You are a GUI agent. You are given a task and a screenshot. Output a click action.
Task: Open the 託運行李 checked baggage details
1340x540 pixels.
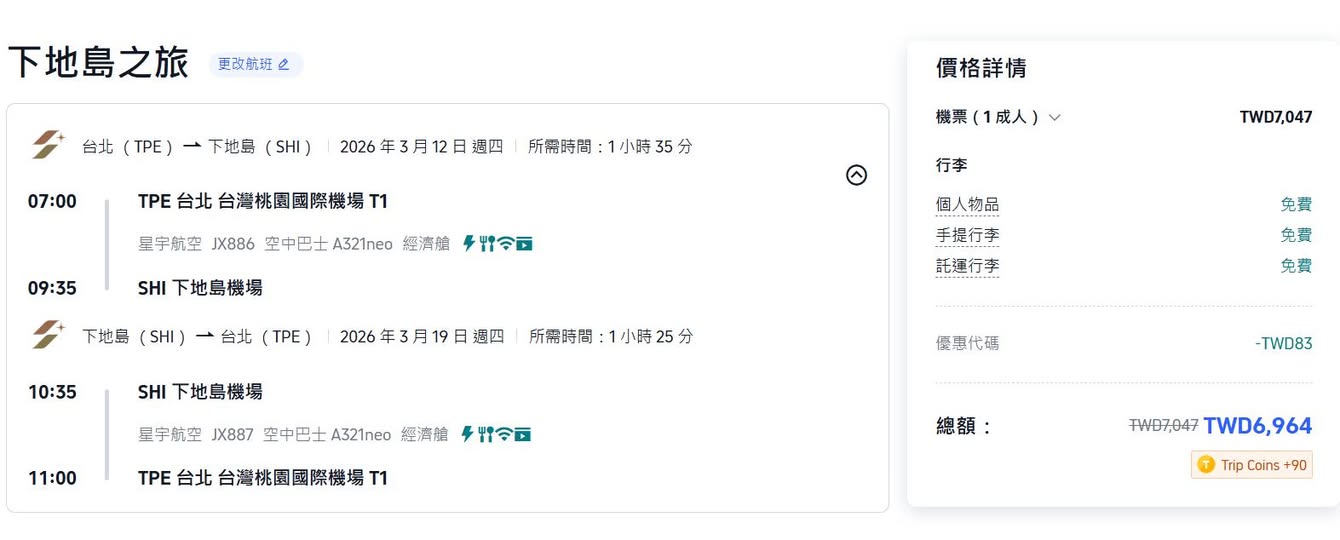click(x=967, y=266)
